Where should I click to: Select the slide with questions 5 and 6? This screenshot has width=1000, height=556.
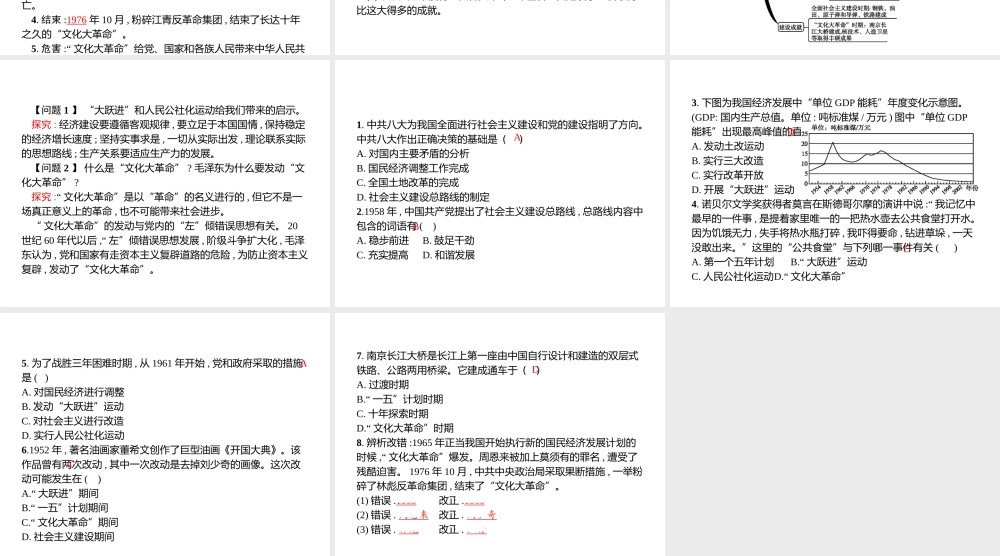165,434
